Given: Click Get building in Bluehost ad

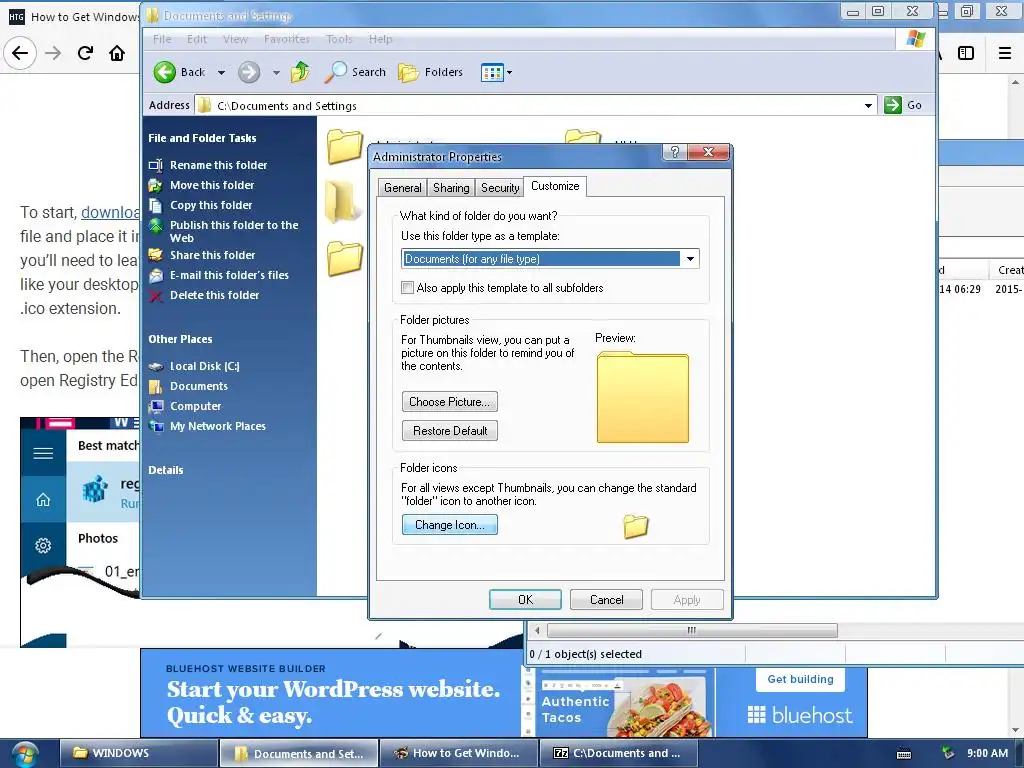Looking at the screenshot, I should pos(800,679).
